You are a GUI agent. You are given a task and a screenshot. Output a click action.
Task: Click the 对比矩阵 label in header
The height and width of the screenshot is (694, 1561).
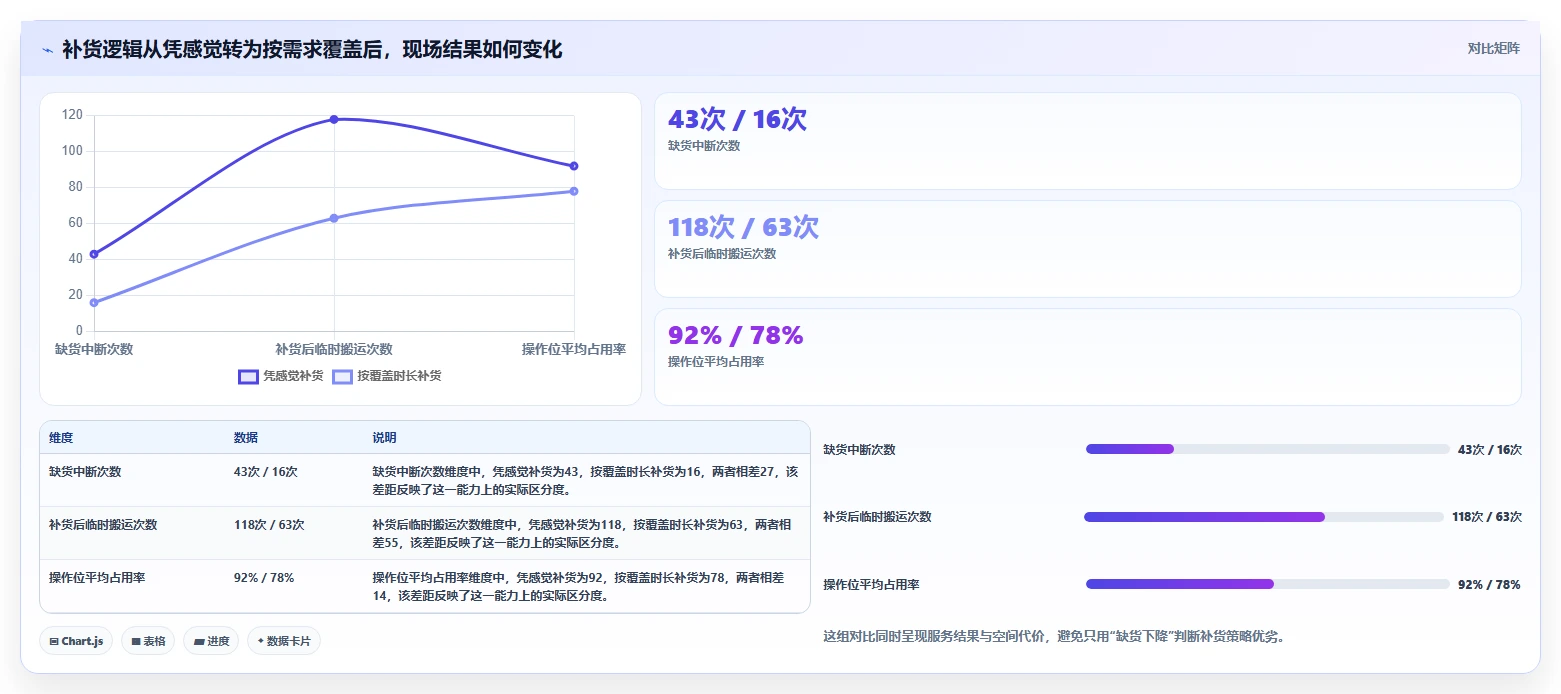pyautogui.click(x=1494, y=49)
